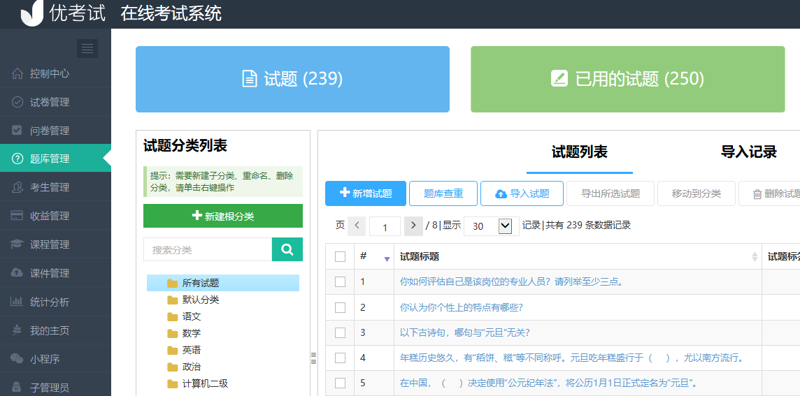Click the 英语 folder icon
The image size is (800, 396).
point(172,350)
